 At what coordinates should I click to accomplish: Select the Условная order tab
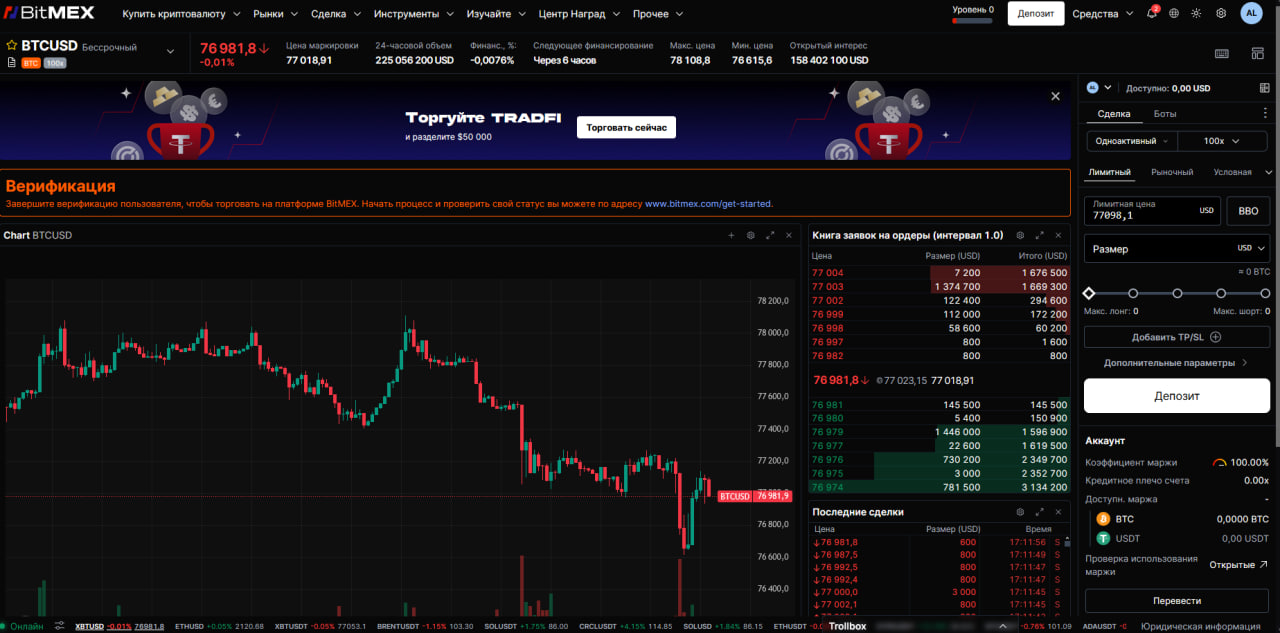pos(1232,172)
